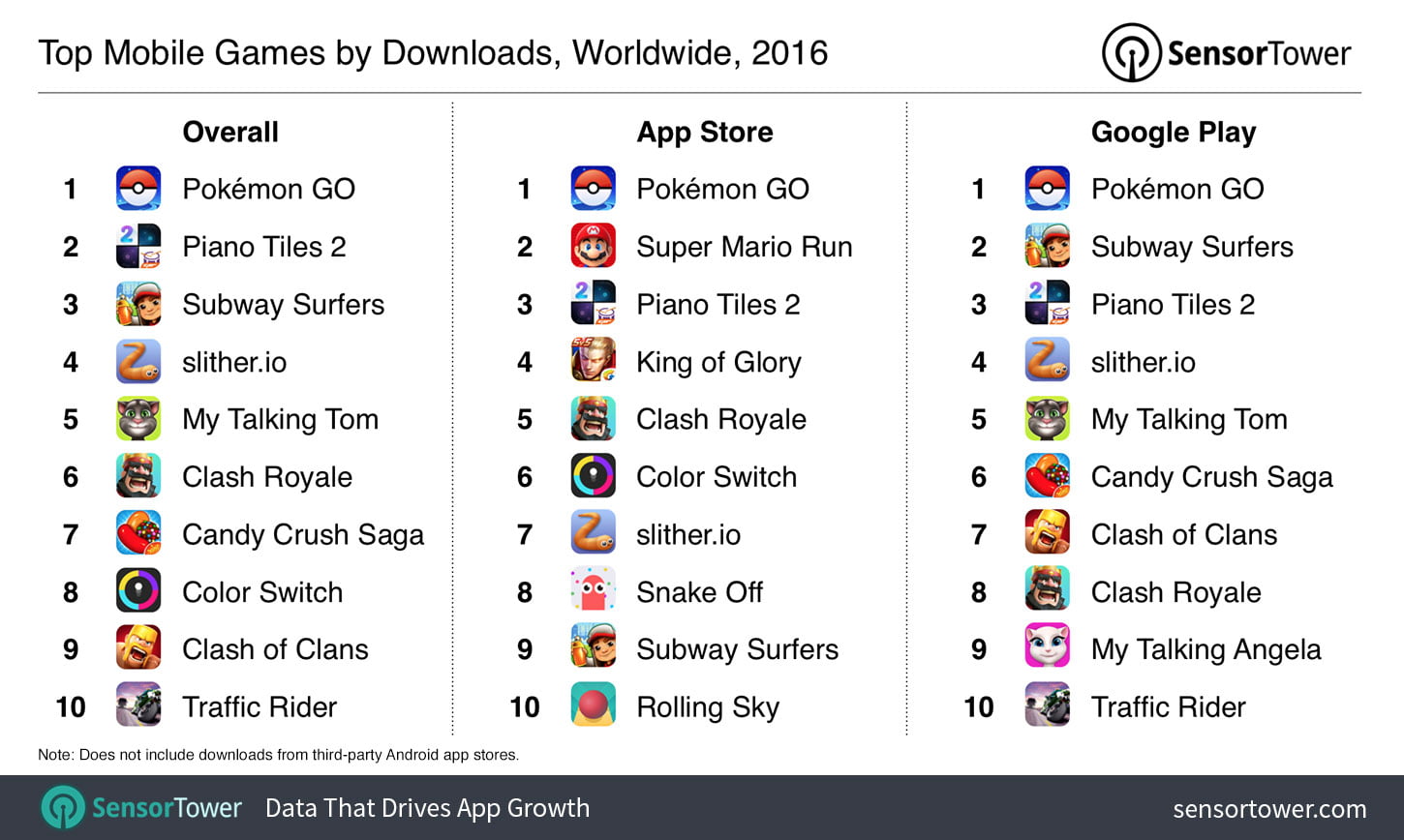Click Piano Tiles 2 icon in App Store column
This screenshot has width=1404, height=840.
click(x=593, y=304)
